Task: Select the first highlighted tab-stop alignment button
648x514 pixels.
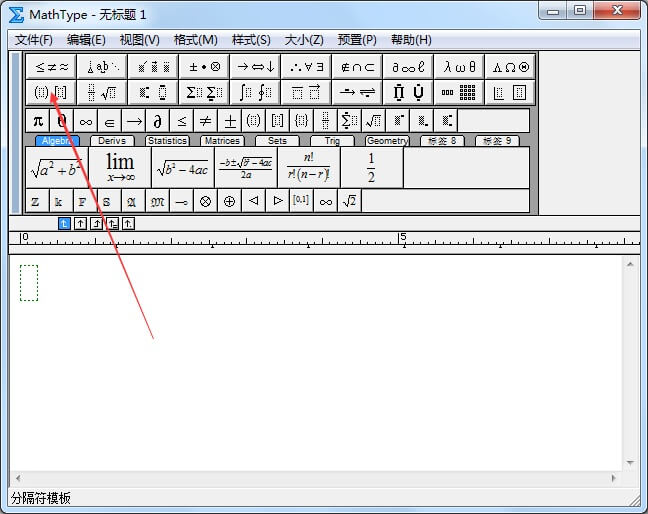Action: click(x=64, y=224)
